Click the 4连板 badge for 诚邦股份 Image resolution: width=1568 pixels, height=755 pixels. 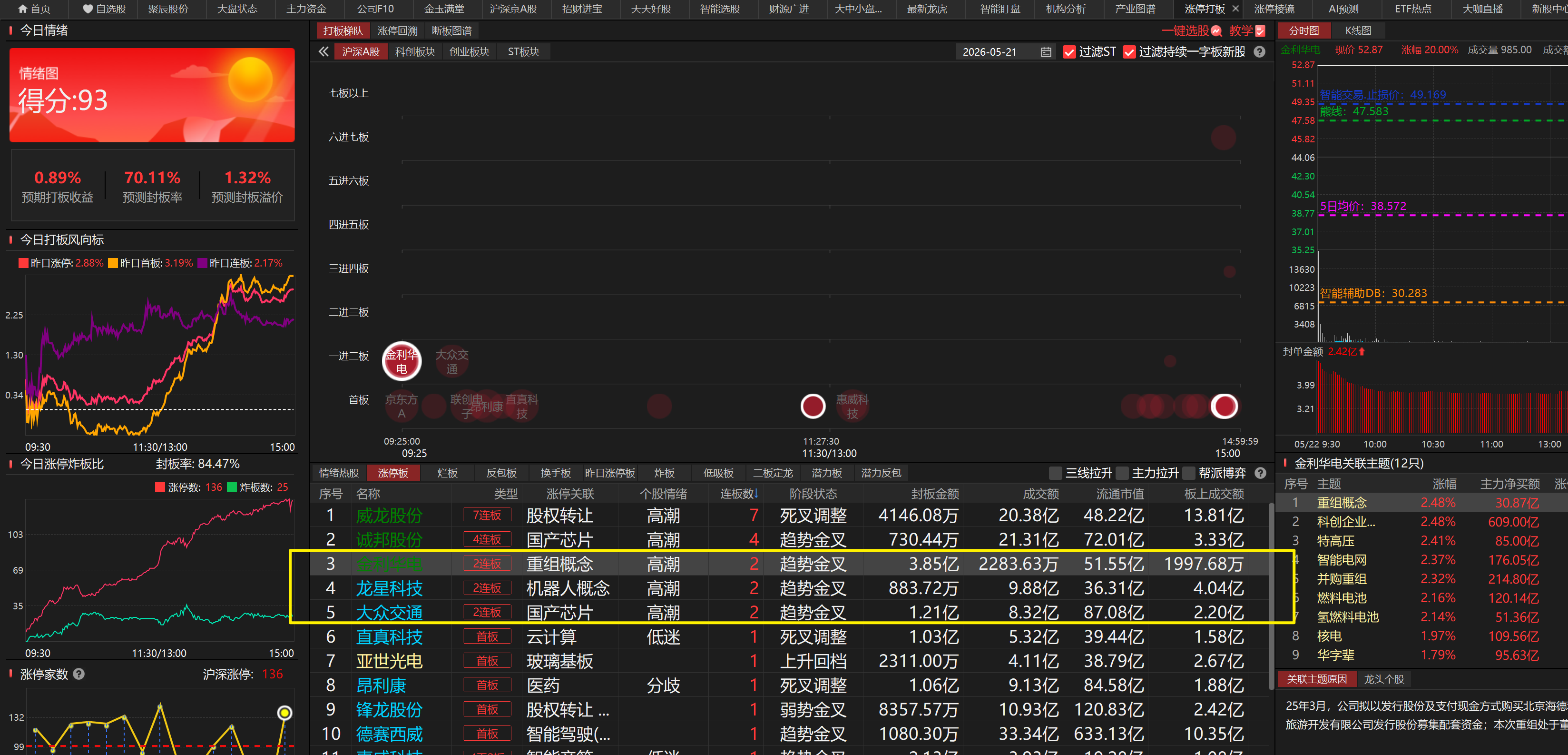(486, 539)
